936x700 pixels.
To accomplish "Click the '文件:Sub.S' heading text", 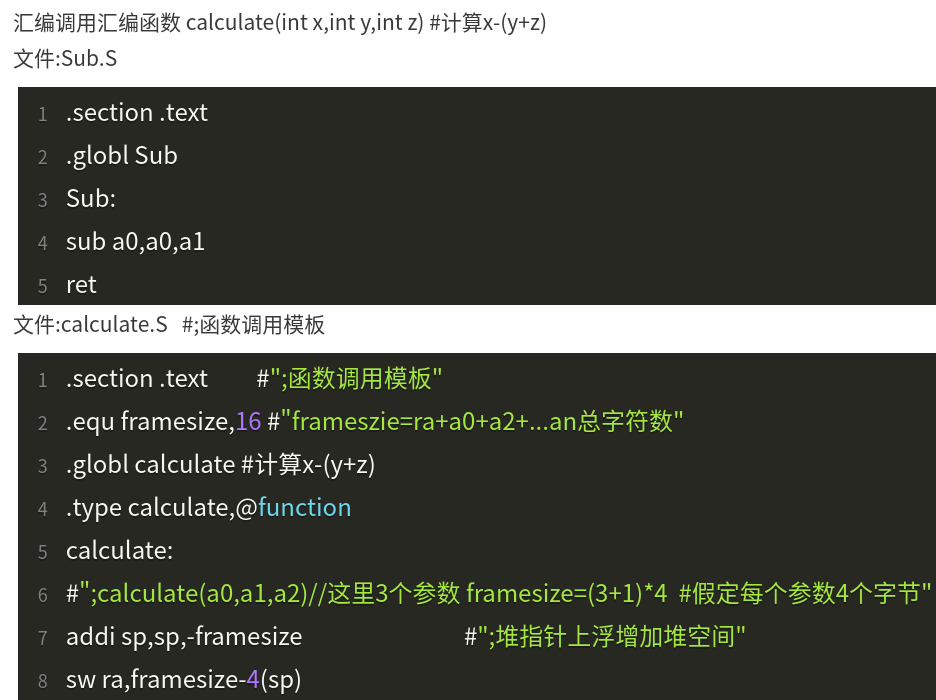I will 65,58.
